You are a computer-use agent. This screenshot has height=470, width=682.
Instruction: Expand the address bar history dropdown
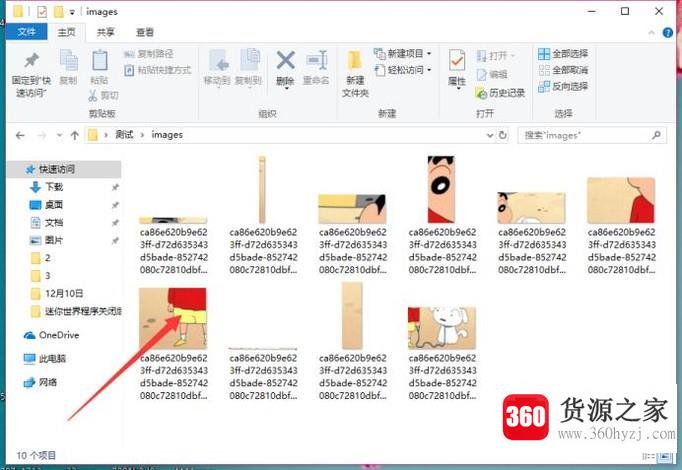[x=490, y=136]
